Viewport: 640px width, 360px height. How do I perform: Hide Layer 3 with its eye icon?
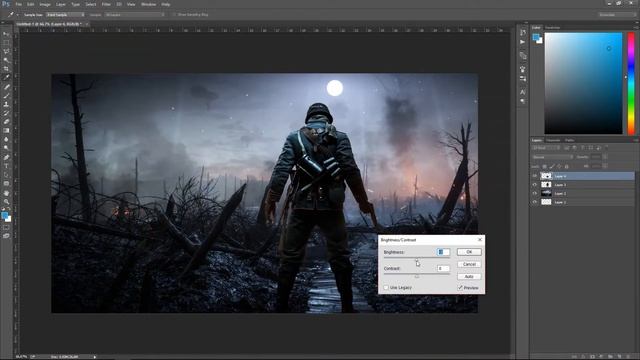(x=535, y=185)
